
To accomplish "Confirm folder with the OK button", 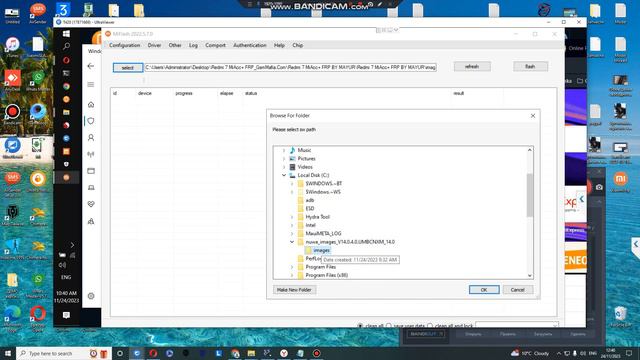I will click(484, 290).
